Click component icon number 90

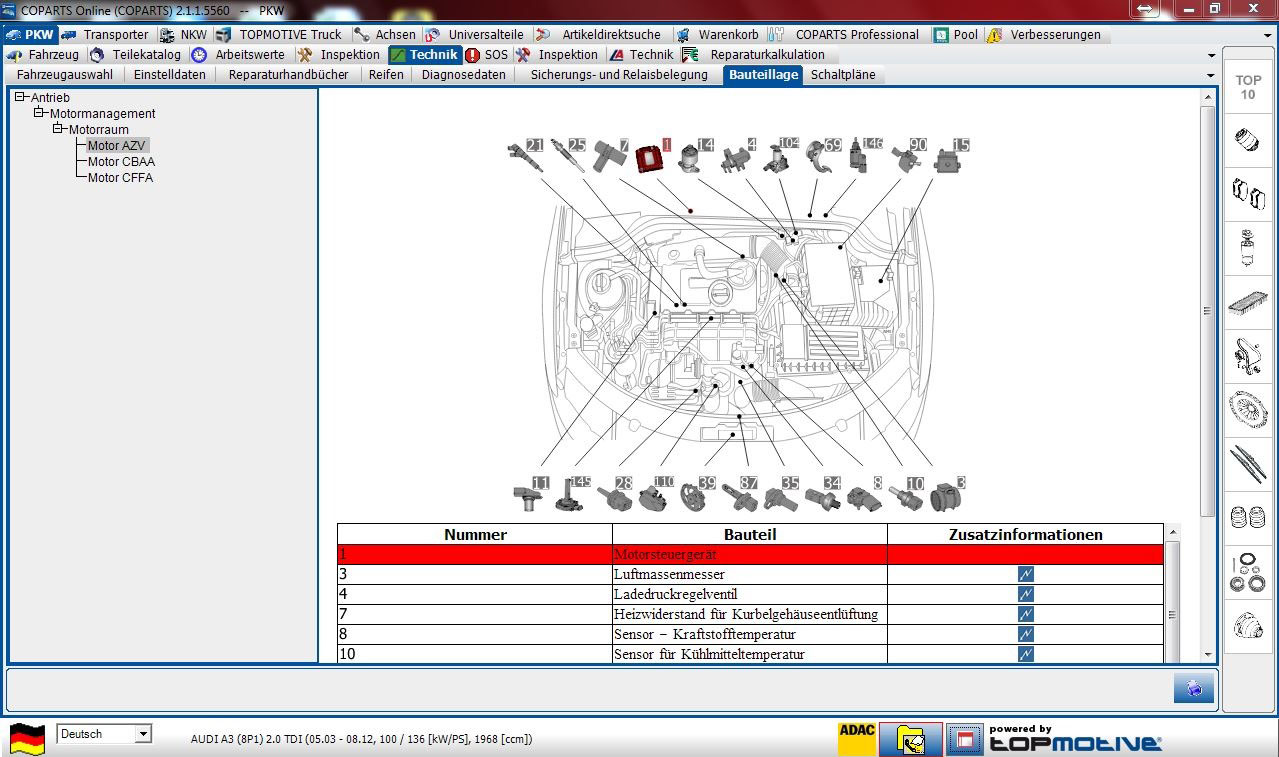click(x=909, y=155)
